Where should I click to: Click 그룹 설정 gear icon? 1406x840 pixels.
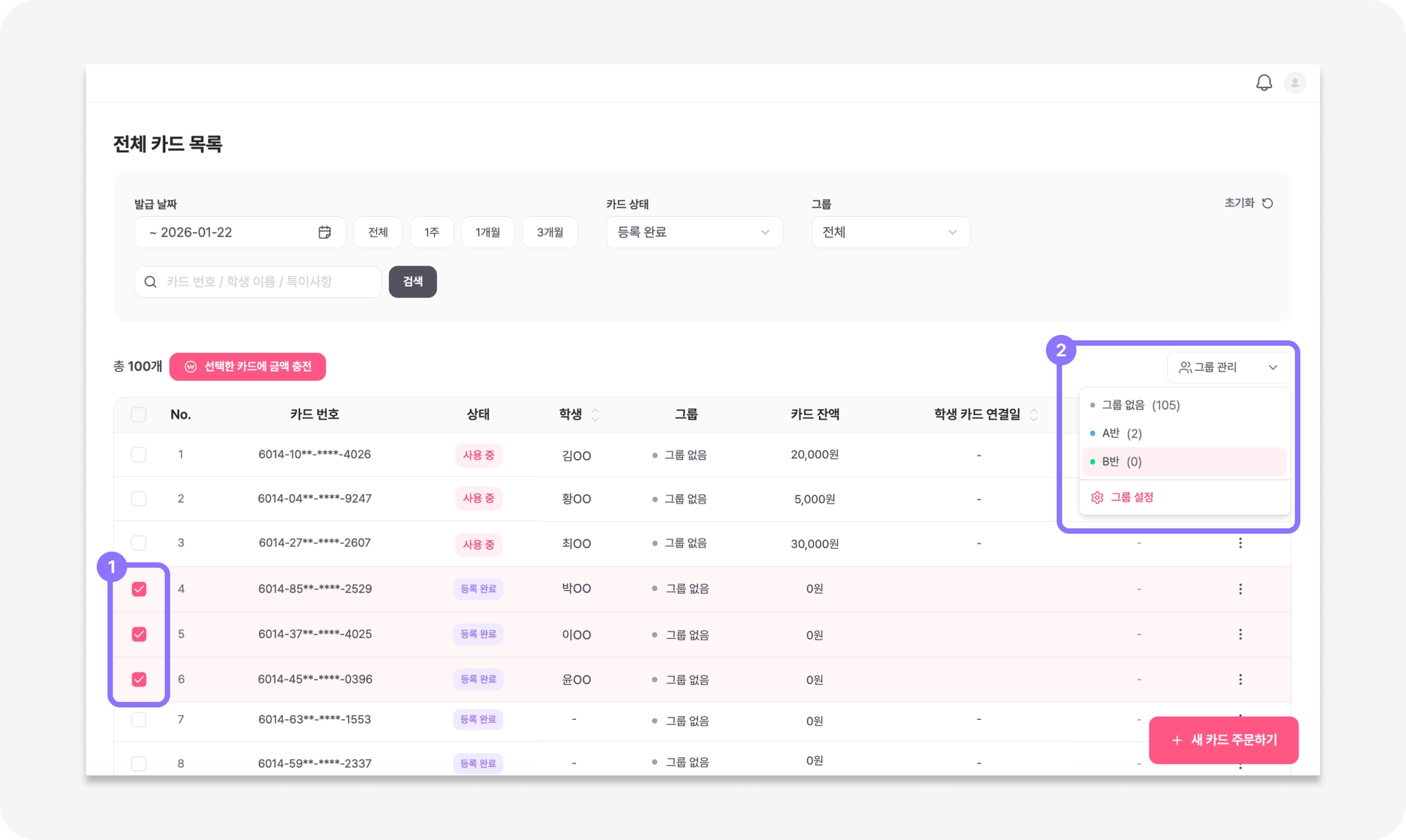click(1097, 498)
